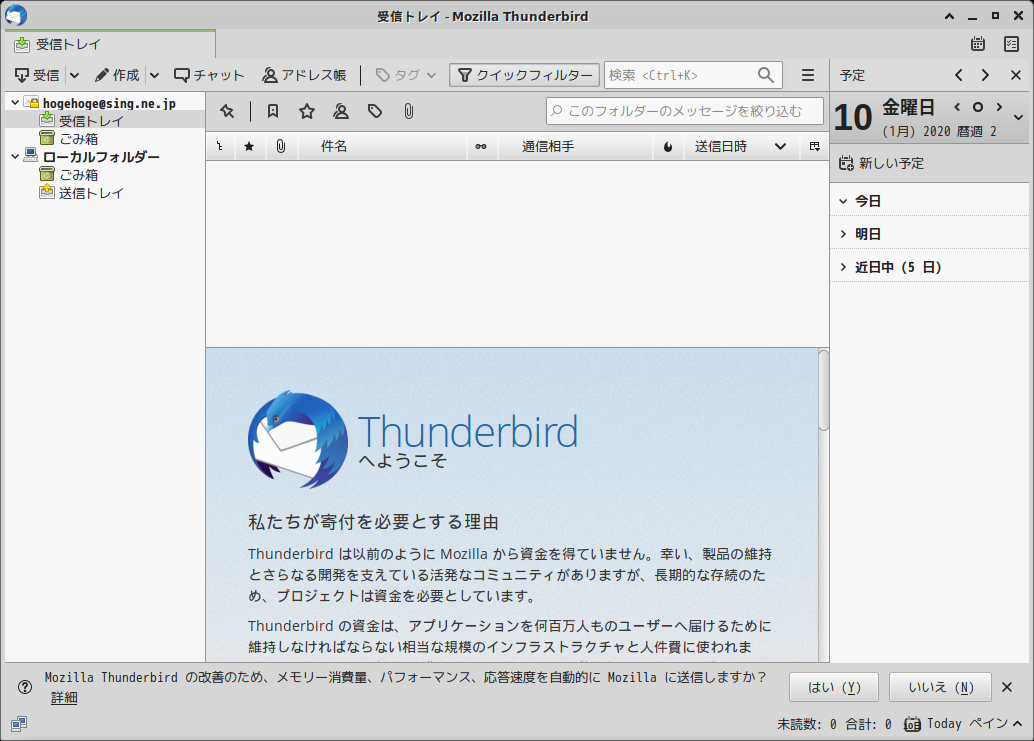The image size is (1034, 741).
Task: Collapse the hogehoge@sing.ne.jp account
Action: [15, 103]
